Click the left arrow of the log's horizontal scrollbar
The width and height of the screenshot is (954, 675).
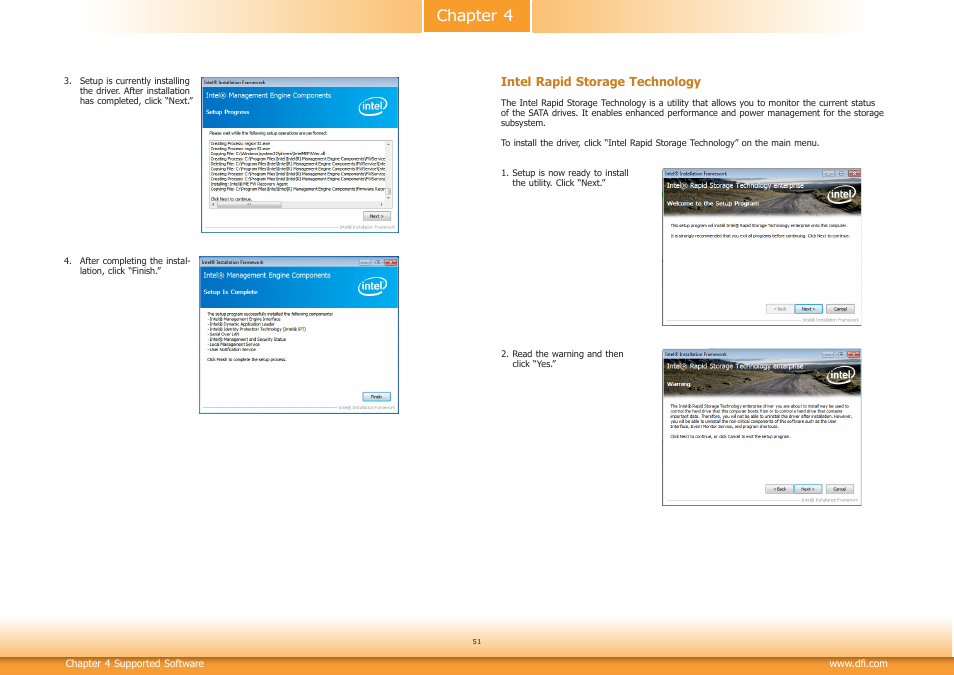[x=213, y=205]
